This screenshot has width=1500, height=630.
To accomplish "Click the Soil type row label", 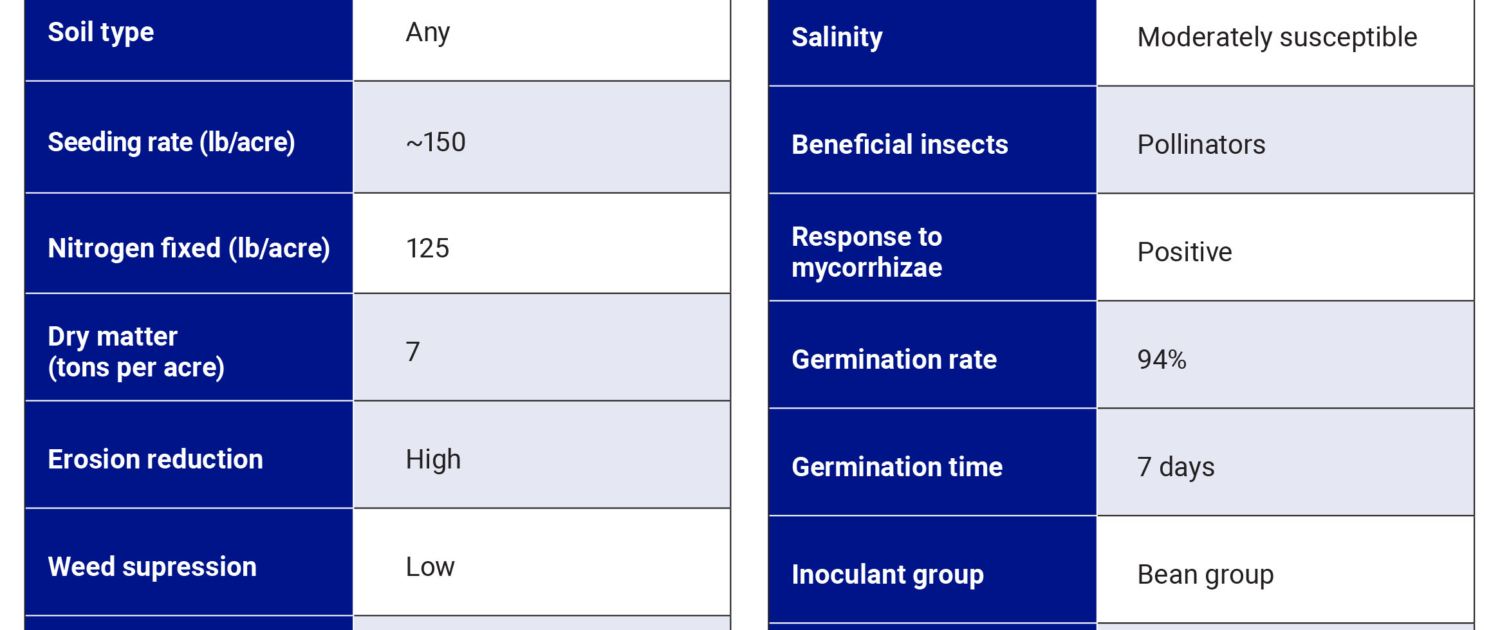I will 101,32.
